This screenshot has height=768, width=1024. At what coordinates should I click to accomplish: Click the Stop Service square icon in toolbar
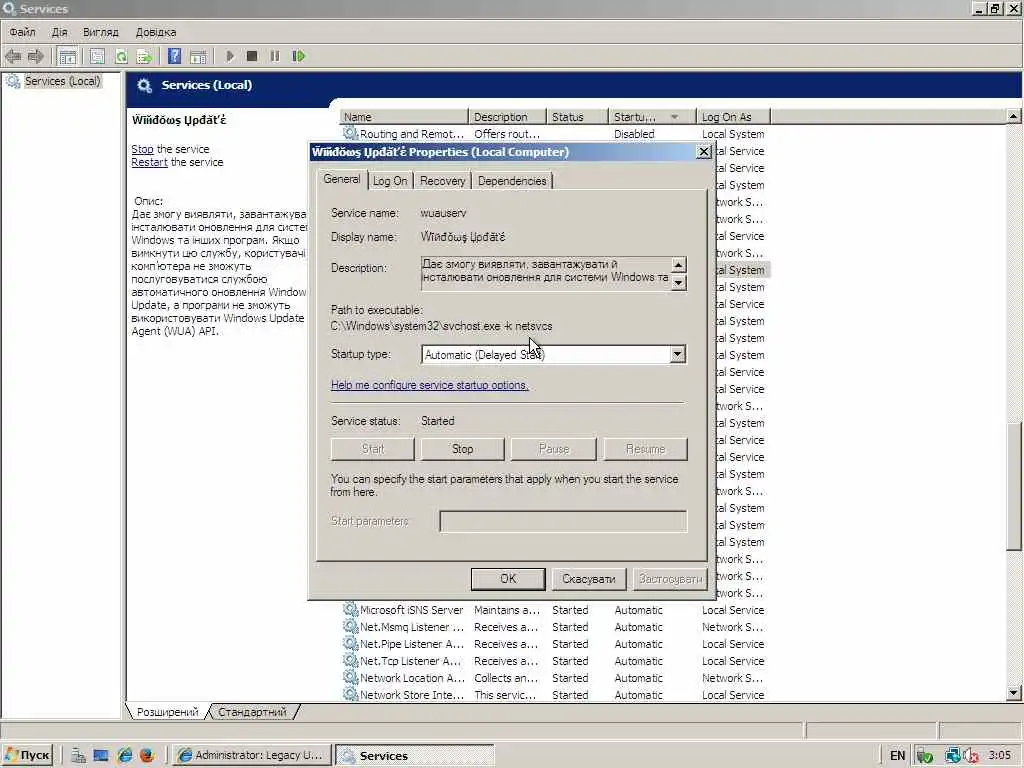[252, 56]
